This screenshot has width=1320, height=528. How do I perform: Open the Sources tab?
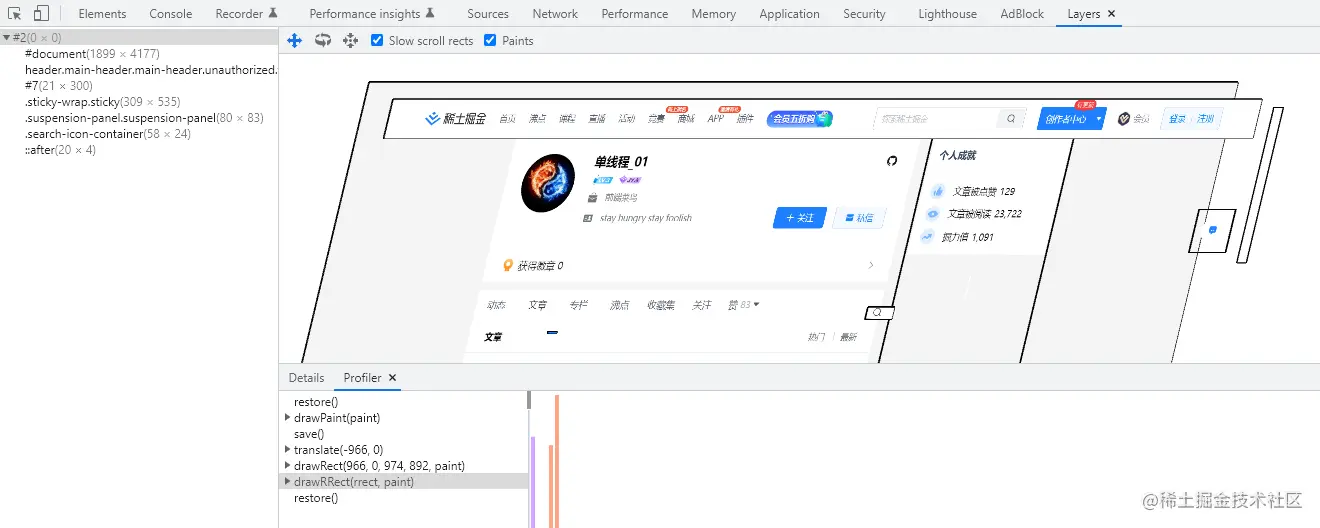click(x=488, y=14)
